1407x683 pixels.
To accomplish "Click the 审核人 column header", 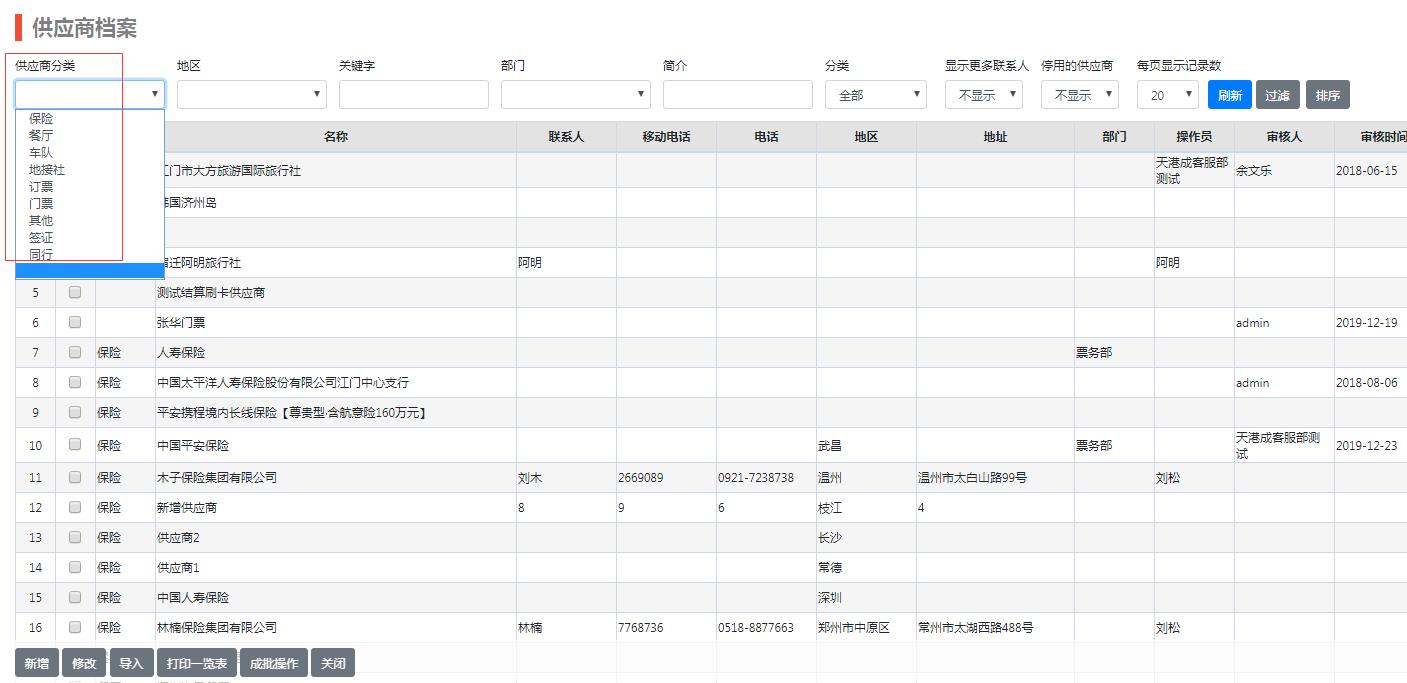I will click(1284, 137).
